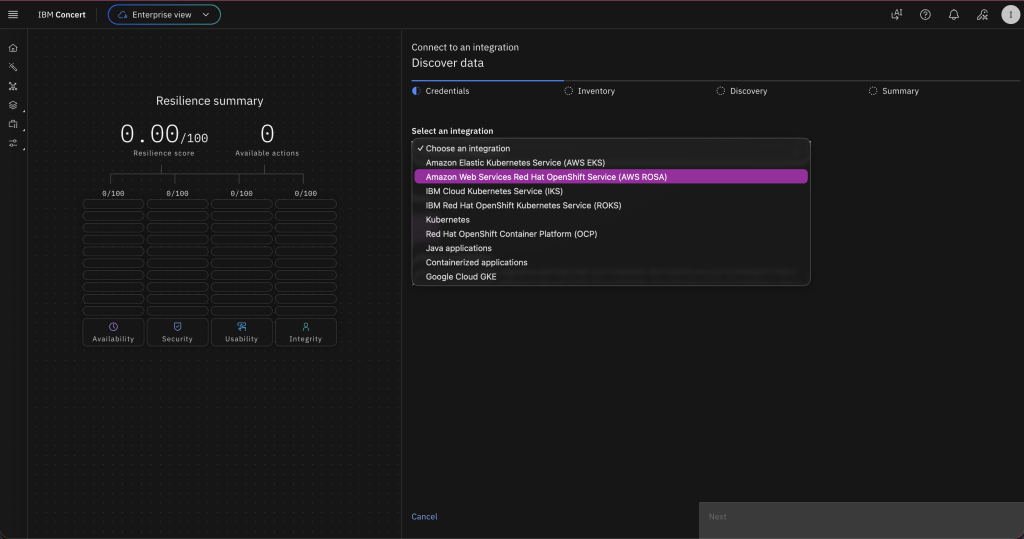Select the Google Cloud GKE option
Viewport: 1024px width, 539px height.
611,277
